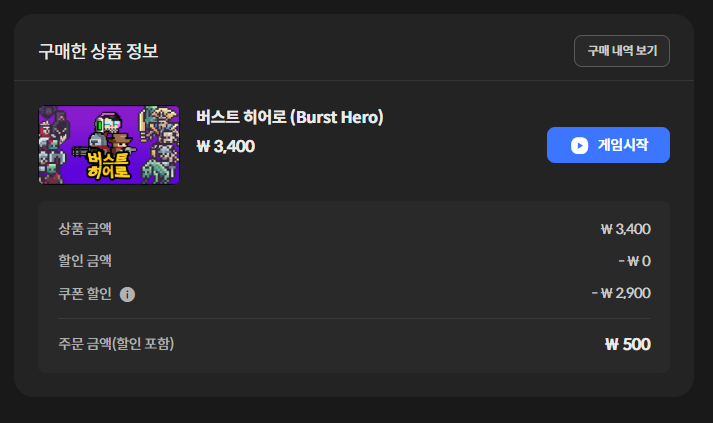The width and height of the screenshot is (713, 423).
Task: Click the - ₩ 2,900 coupon discount value
Action: (x=621, y=293)
